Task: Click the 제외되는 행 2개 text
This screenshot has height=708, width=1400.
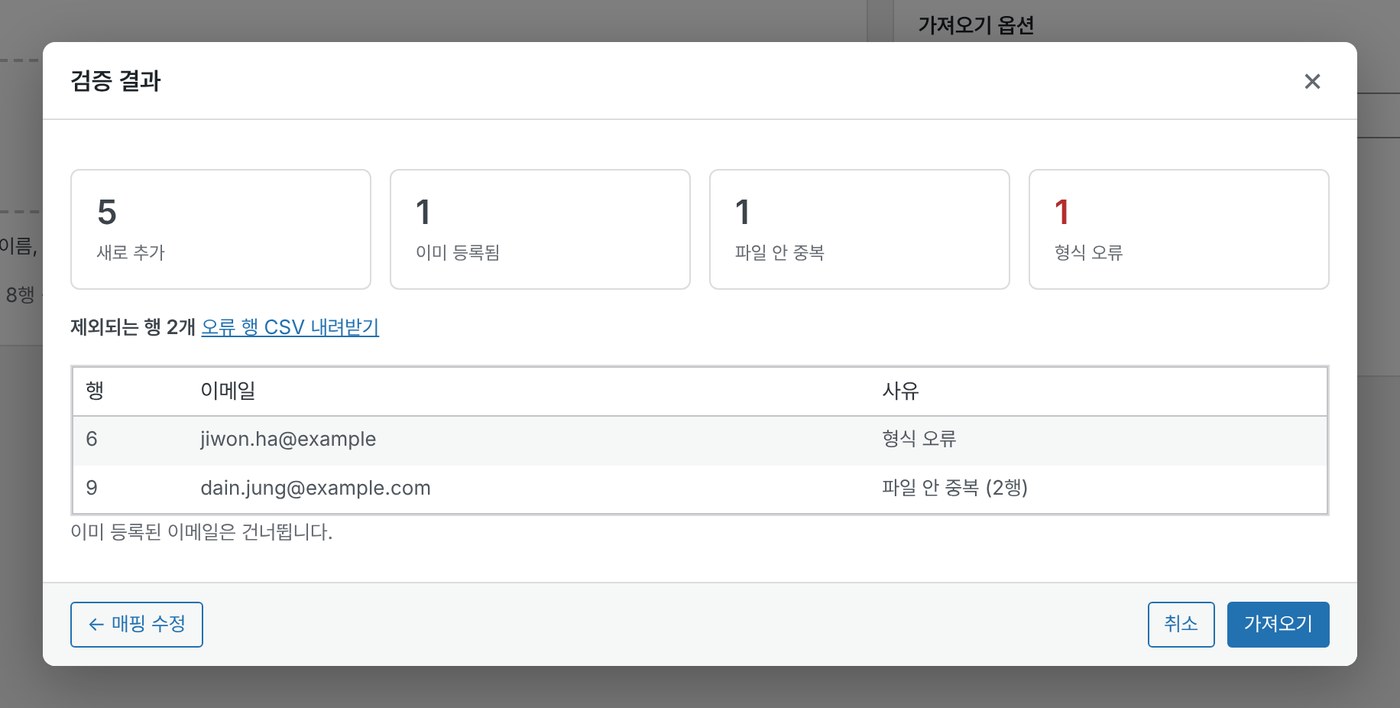Action: 133,327
